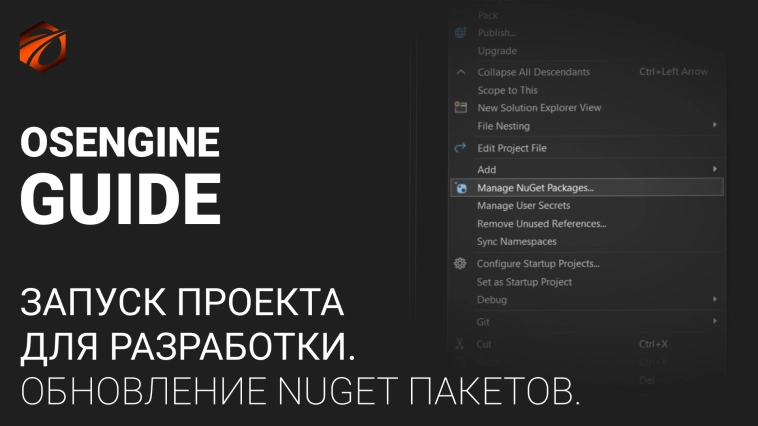The width and height of the screenshot is (758, 426).
Task: Open the Add menu entry
Action: pos(487,170)
